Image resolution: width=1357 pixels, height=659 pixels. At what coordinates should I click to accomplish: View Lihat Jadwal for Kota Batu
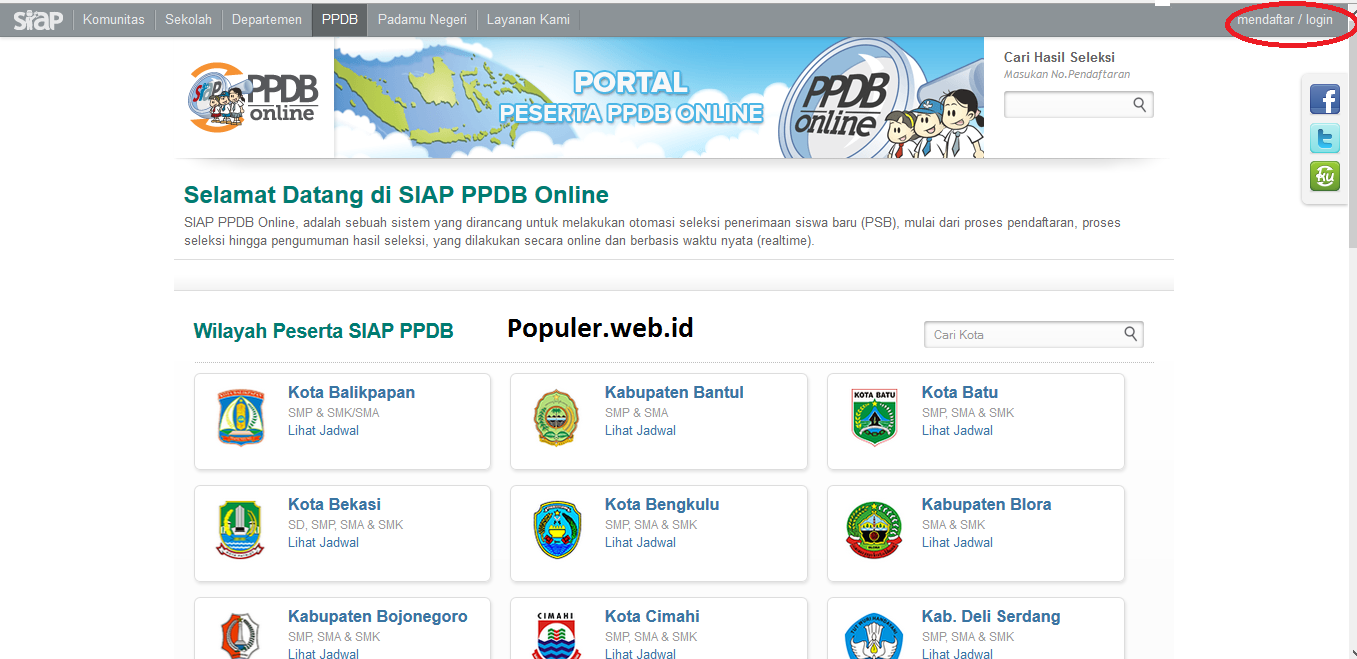(x=957, y=431)
